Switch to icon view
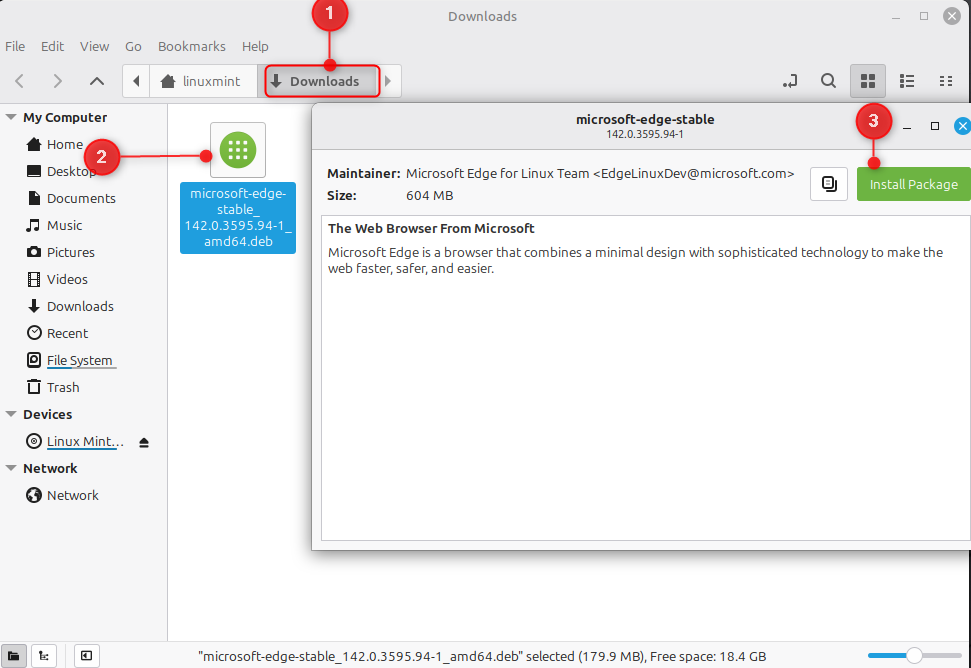The height and width of the screenshot is (668, 971). 867,81
